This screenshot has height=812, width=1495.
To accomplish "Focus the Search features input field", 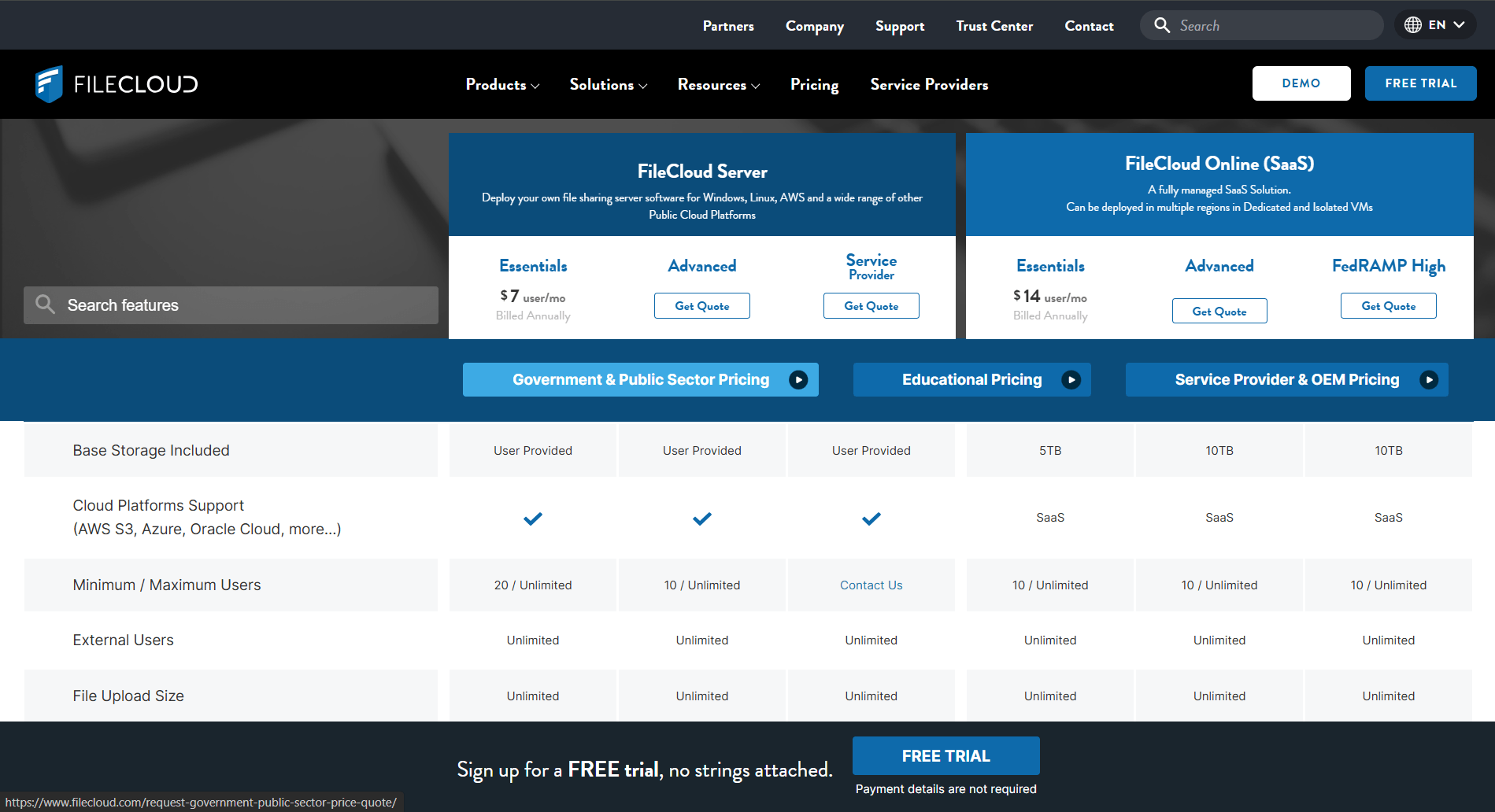I will [x=231, y=305].
